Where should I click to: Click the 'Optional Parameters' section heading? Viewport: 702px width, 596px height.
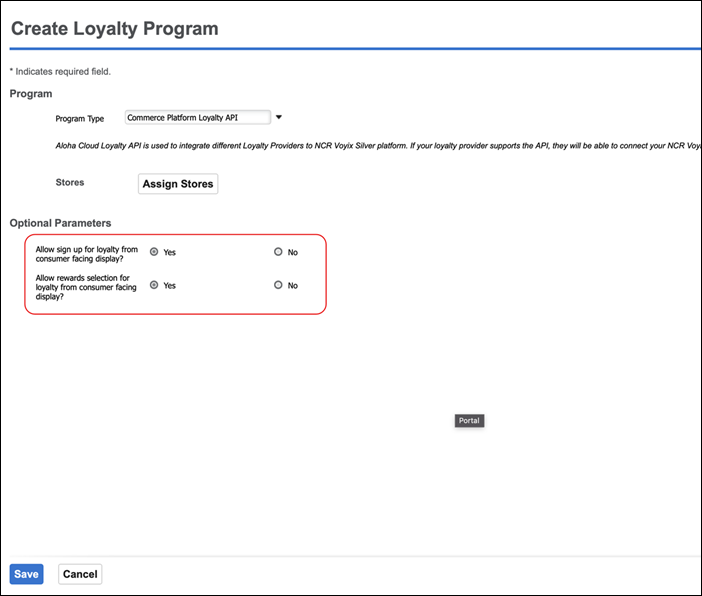pyautogui.click(x=60, y=223)
